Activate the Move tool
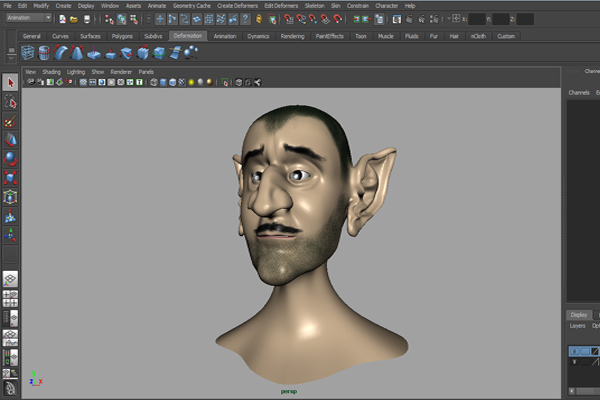The height and width of the screenshot is (400, 600). [10, 140]
